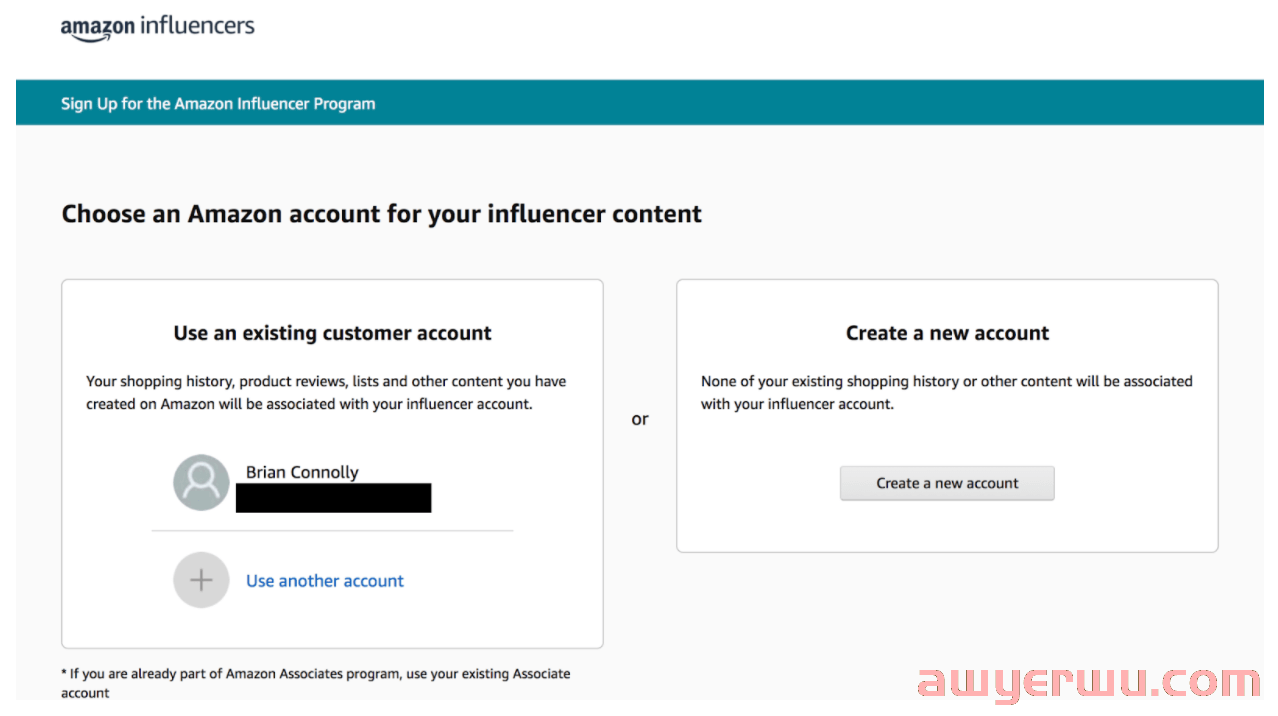Select Brian Connolly's profile avatar icon
The width and height of the screenshot is (1278, 716).
pyautogui.click(x=201, y=483)
